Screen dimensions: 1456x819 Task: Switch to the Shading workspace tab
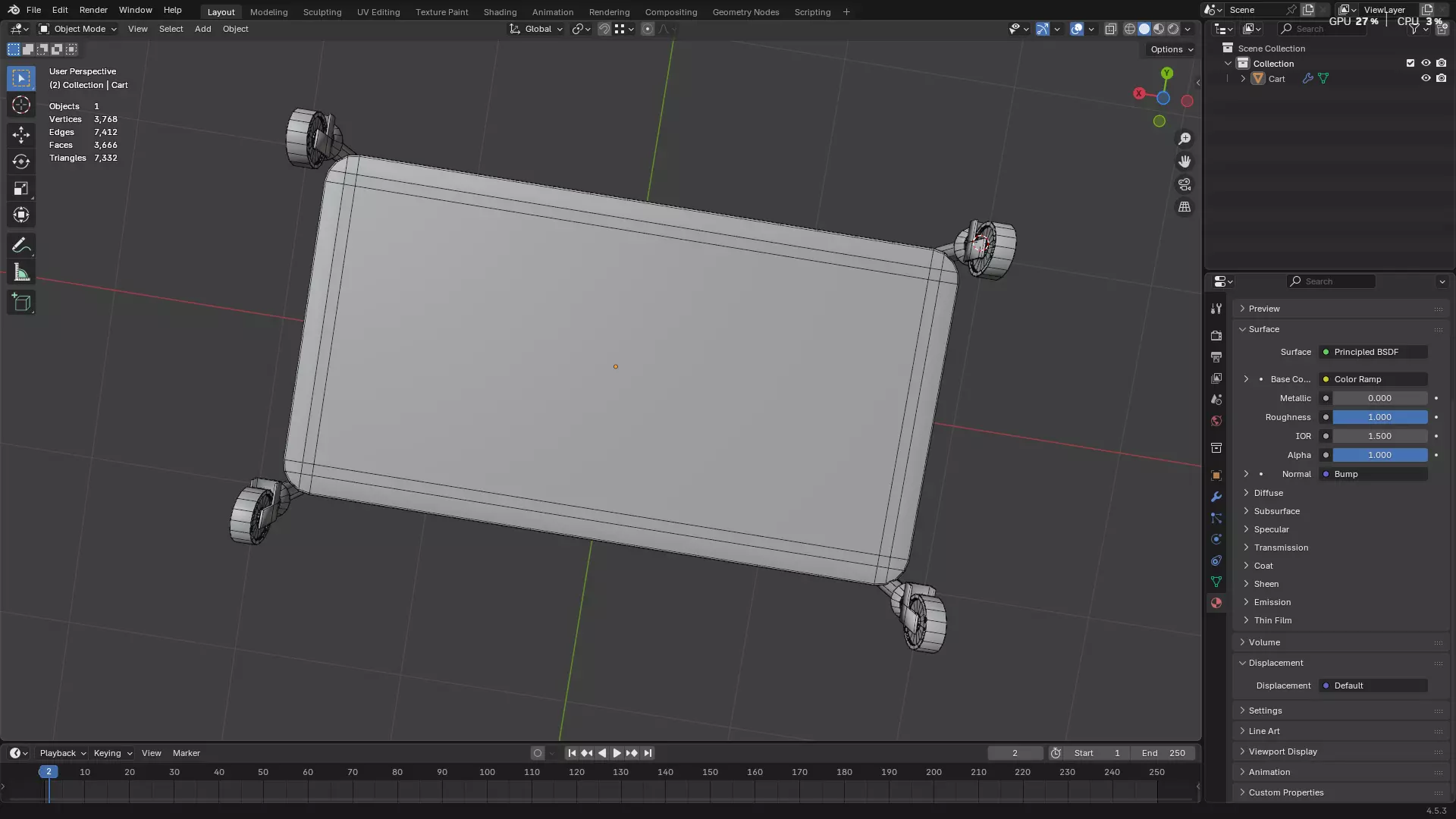tap(500, 12)
